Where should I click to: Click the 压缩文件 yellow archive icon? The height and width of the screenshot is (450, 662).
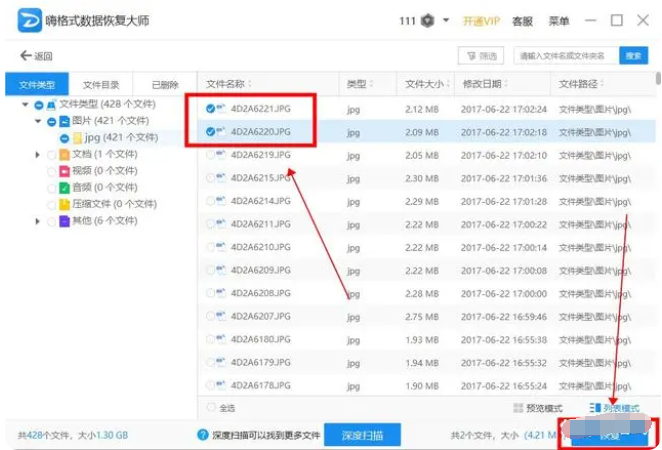click(x=64, y=204)
